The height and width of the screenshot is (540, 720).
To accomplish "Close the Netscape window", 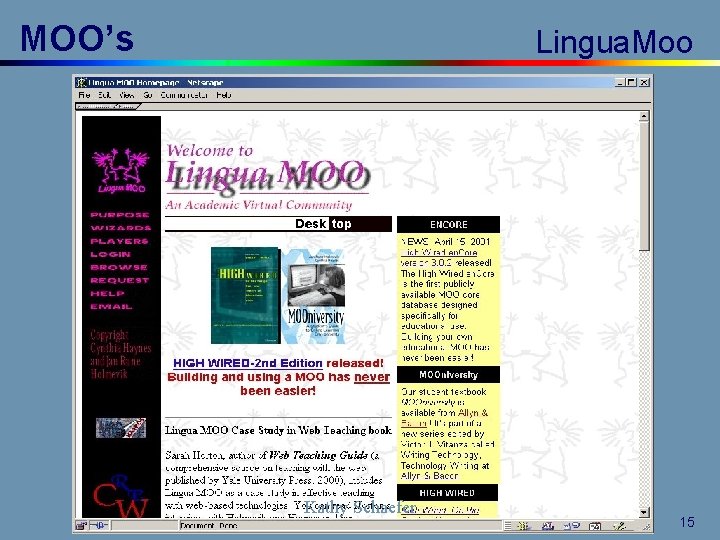I will click(x=644, y=82).
